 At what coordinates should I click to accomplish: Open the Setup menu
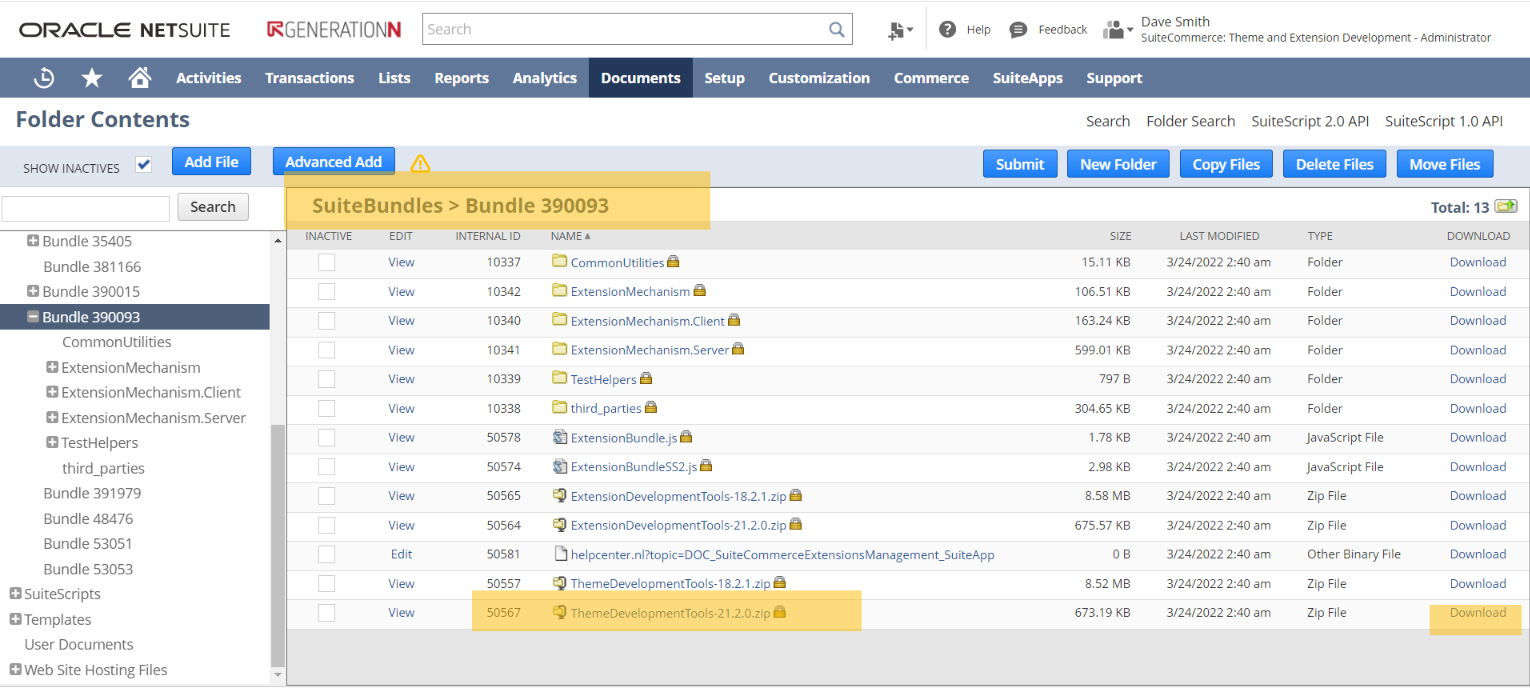[724, 77]
